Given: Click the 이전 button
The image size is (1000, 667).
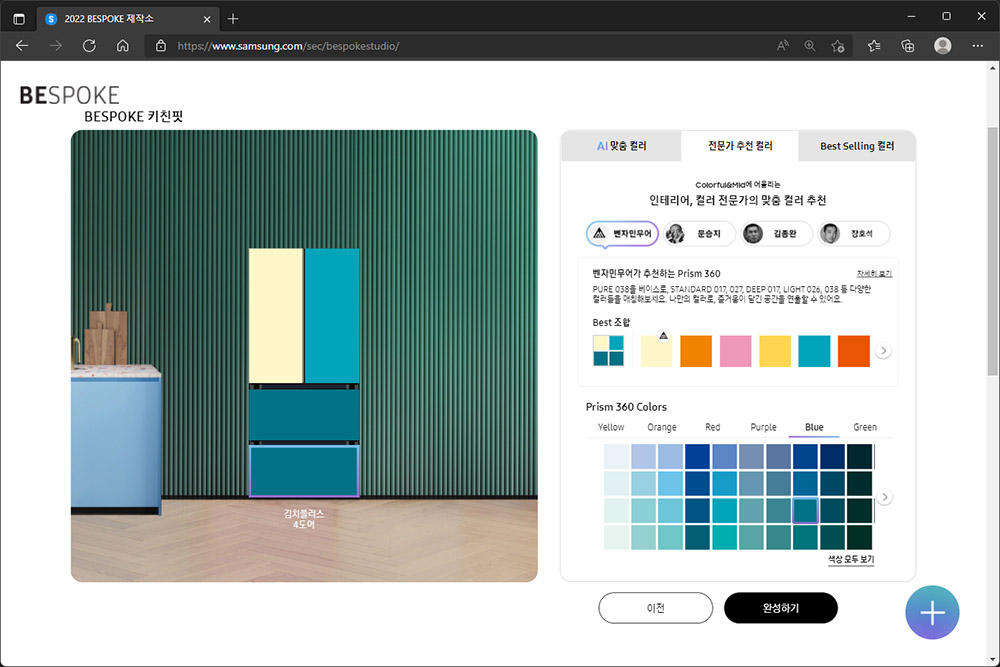Looking at the screenshot, I should (656, 608).
